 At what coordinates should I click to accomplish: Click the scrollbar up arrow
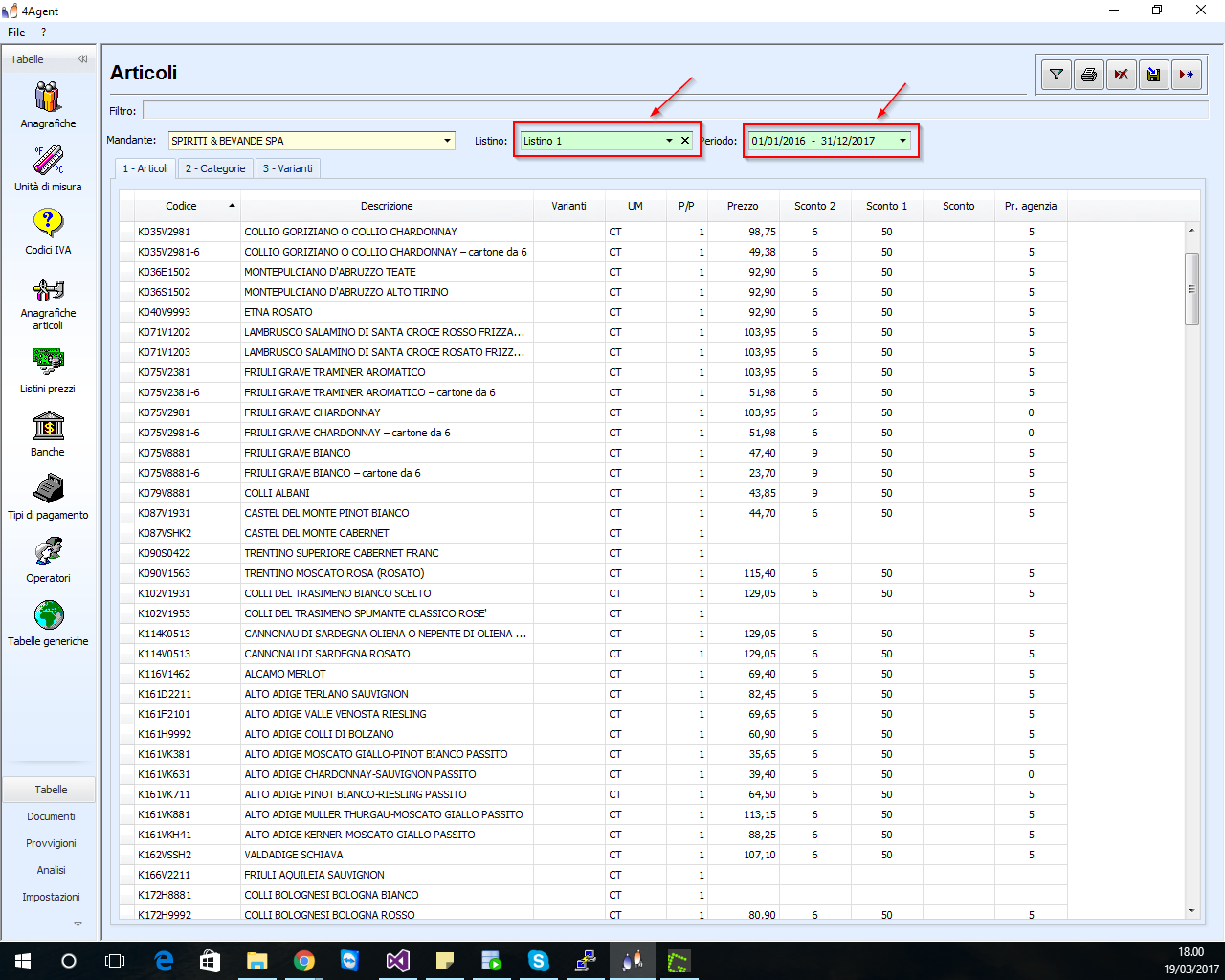(x=1192, y=230)
